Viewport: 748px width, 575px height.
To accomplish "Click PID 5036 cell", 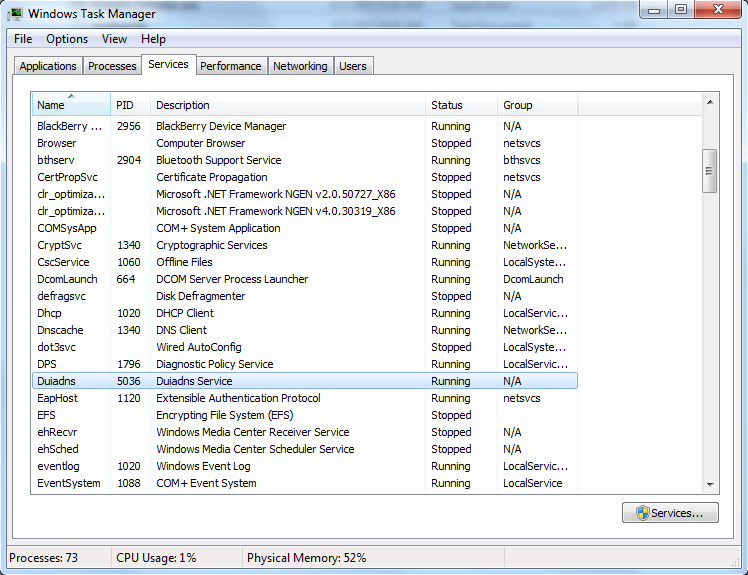I will click(129, 381).
